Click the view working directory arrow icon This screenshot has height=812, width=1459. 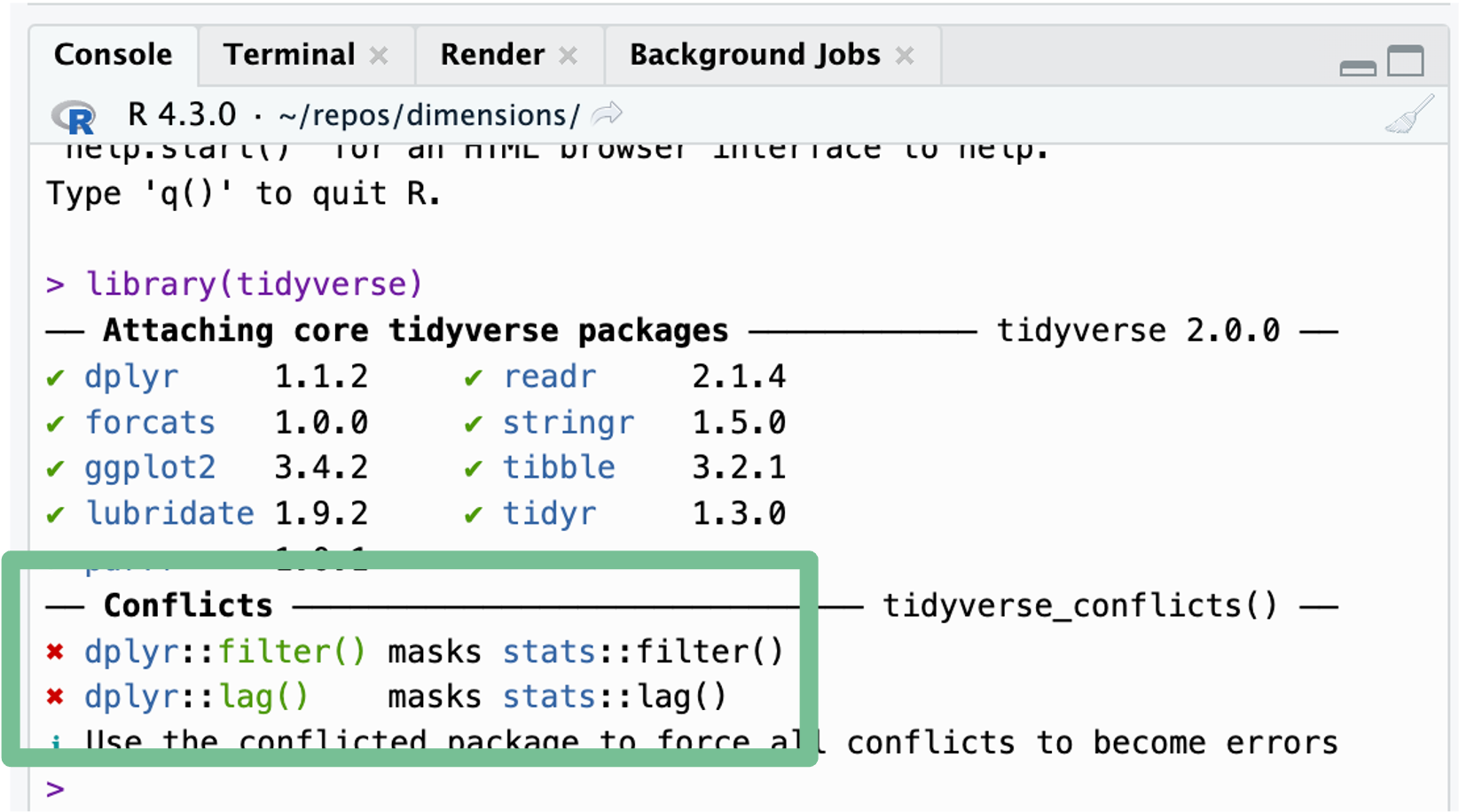[608, 114]
